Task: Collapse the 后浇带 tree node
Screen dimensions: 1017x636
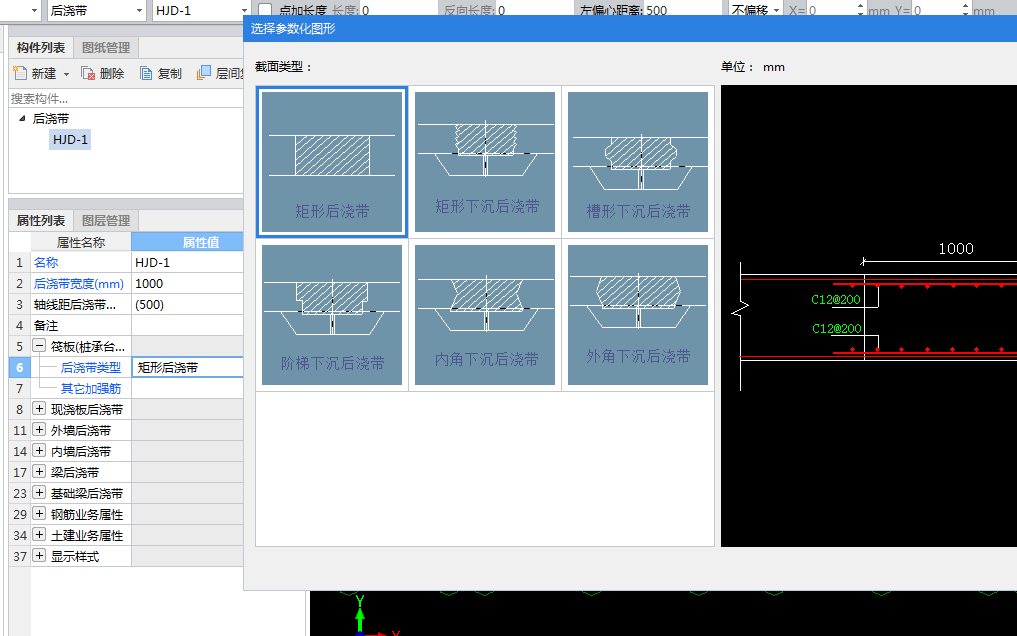Action: pos(22,119)
